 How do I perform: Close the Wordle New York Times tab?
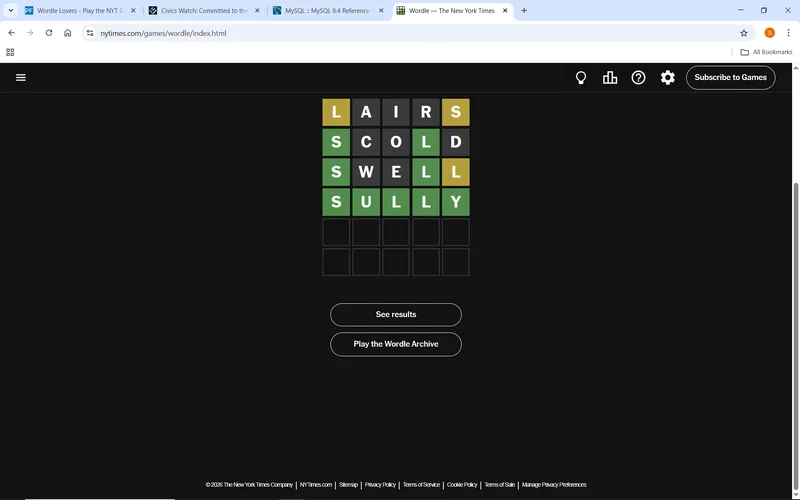505,10
